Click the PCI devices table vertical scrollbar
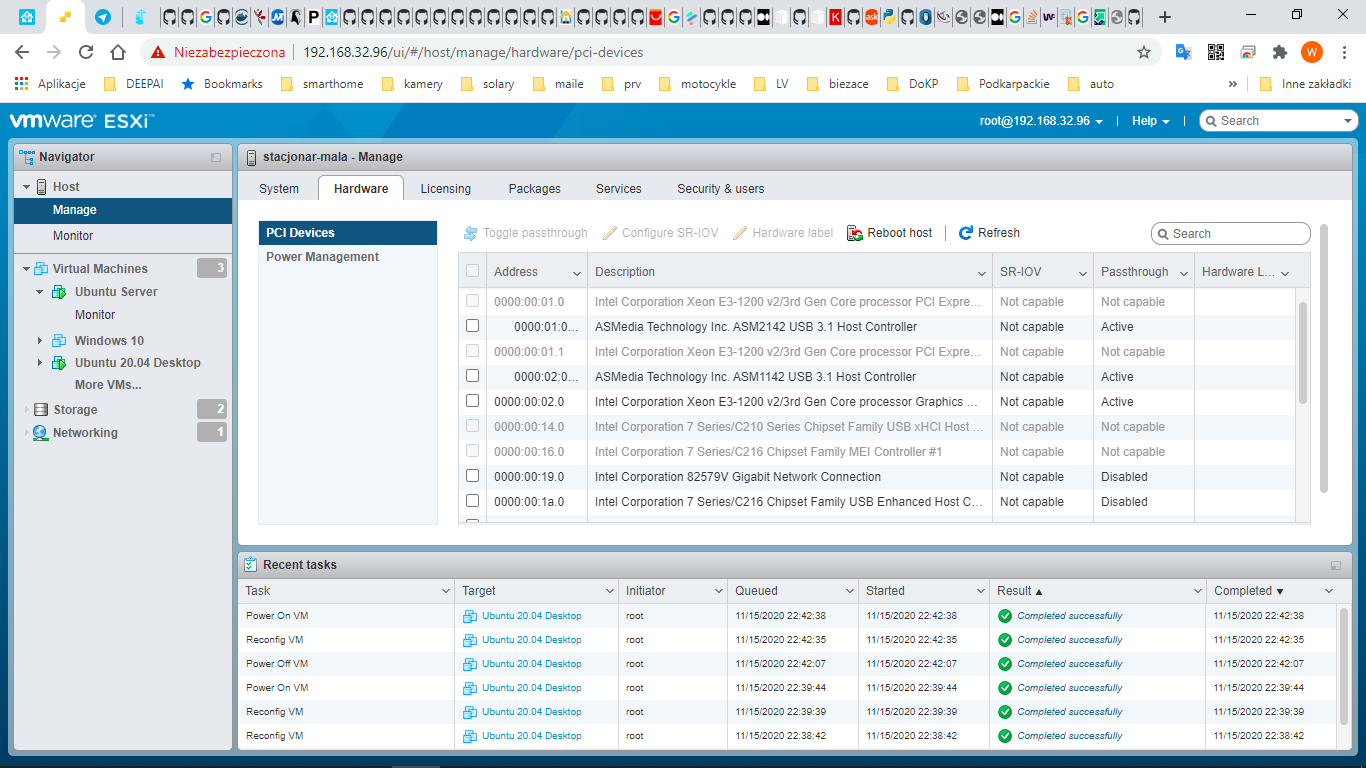 (x=1303, y=352)
